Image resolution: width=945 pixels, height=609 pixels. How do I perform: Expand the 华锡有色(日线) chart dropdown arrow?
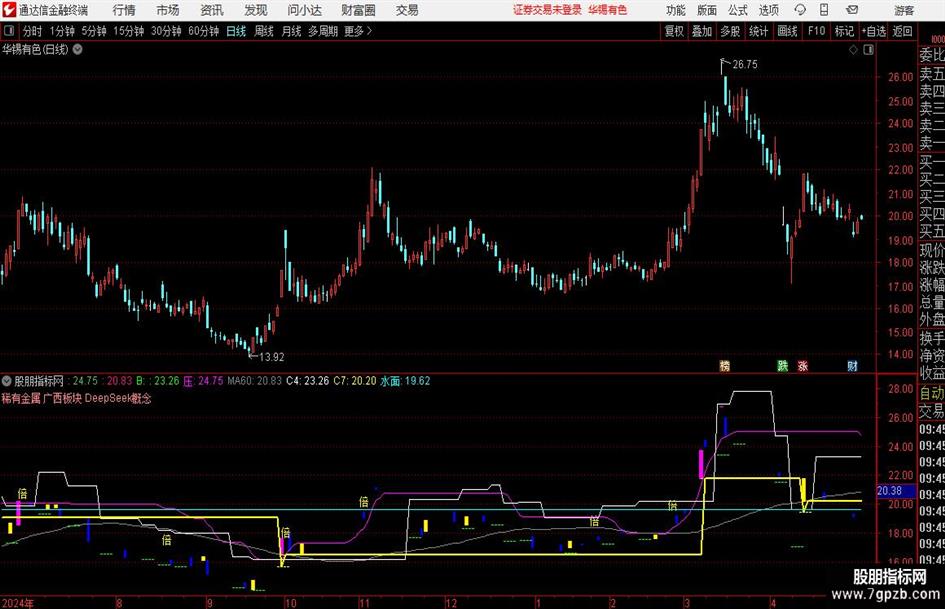coord(78,49)
